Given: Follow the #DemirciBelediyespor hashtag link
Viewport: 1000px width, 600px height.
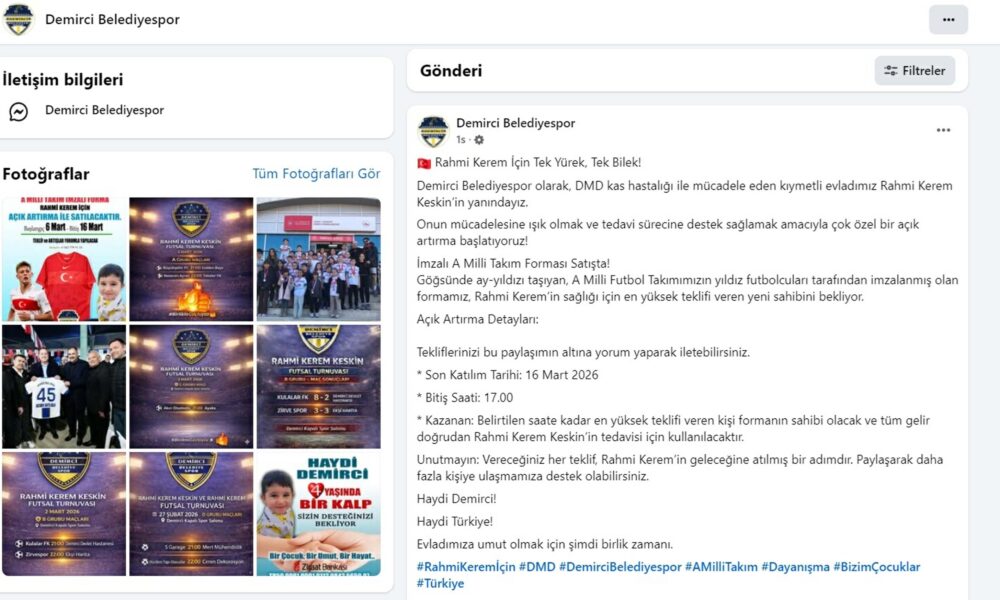Looking at the screenshot, I should point(620,567).
